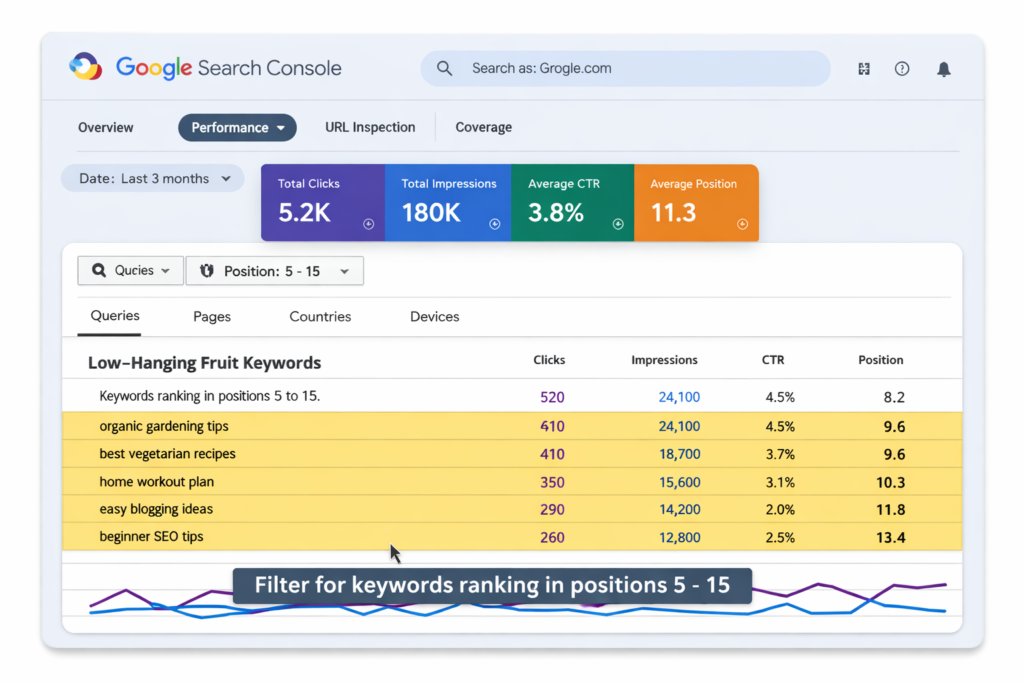Click the search icon on the Queries chip
Image resolution: width=1024 pixels, height=683 pixels.
pyautogui.click(x=99, y=270)
